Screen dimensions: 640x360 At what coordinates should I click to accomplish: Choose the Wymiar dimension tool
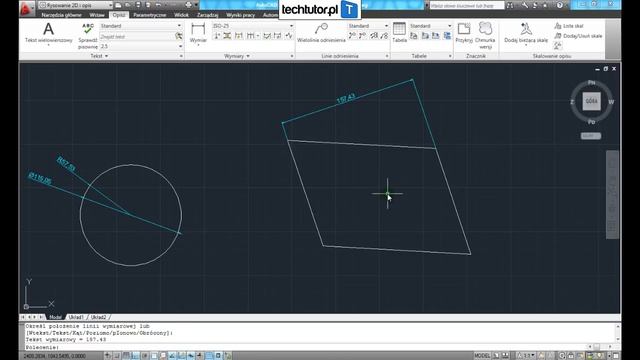(x=198, y=33)
